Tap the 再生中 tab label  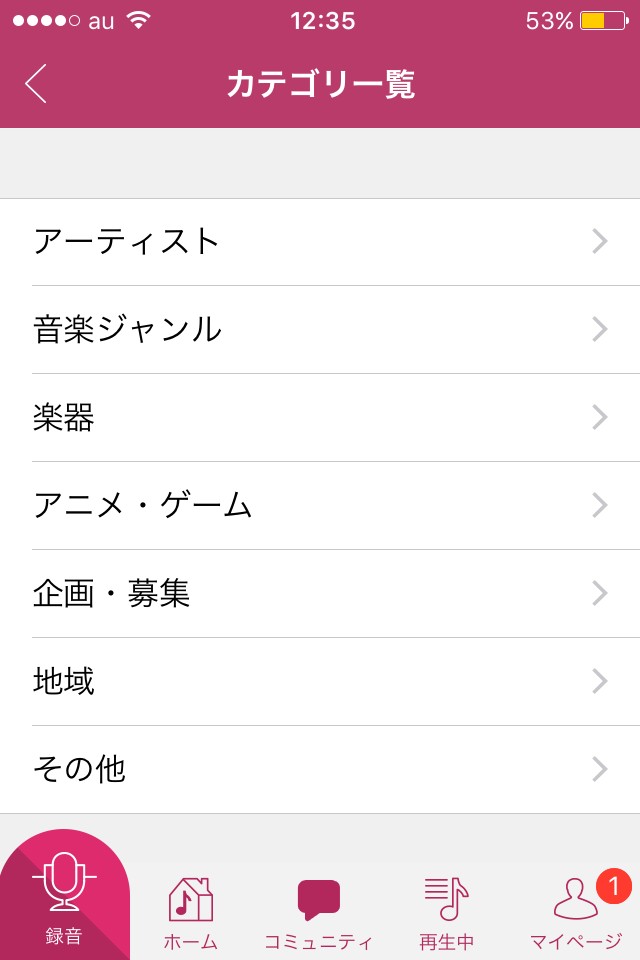coord(446,941)
